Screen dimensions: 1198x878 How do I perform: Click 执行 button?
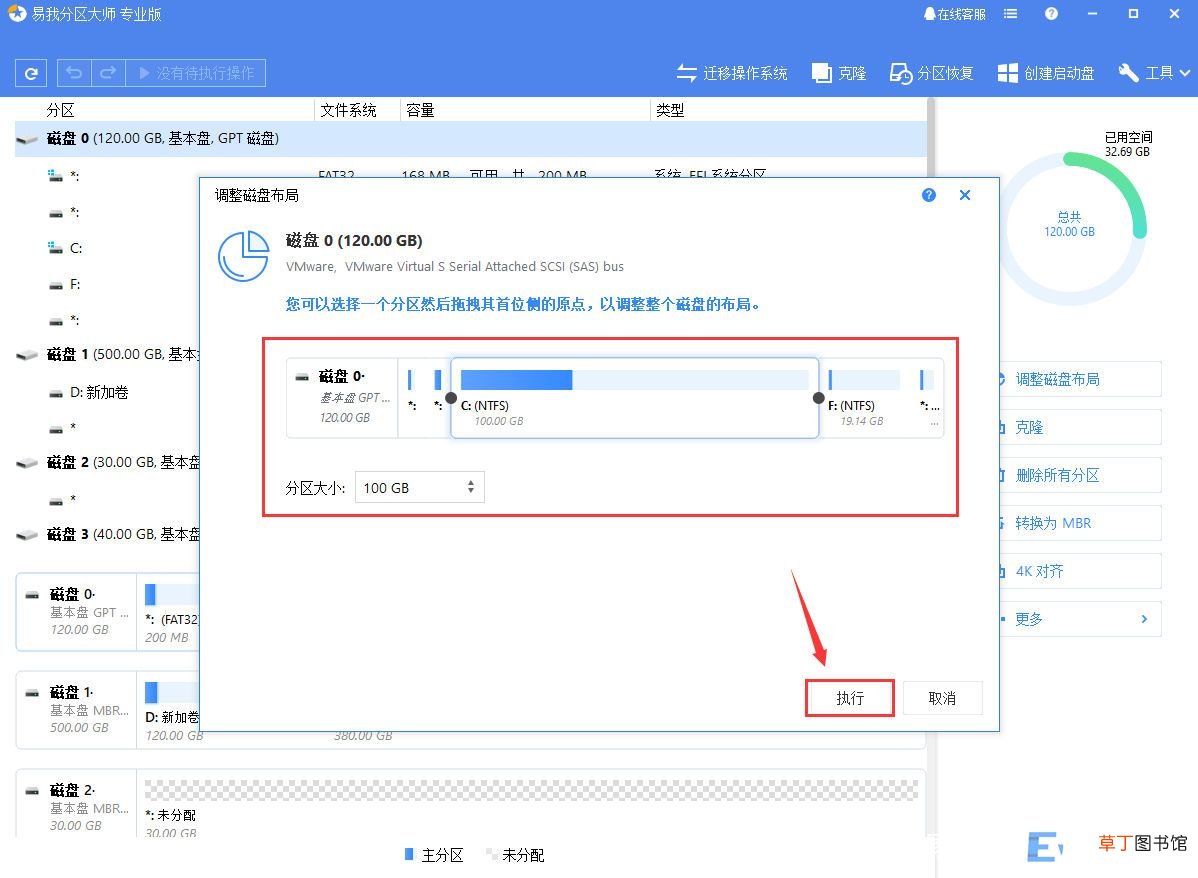tap(850, 698)
